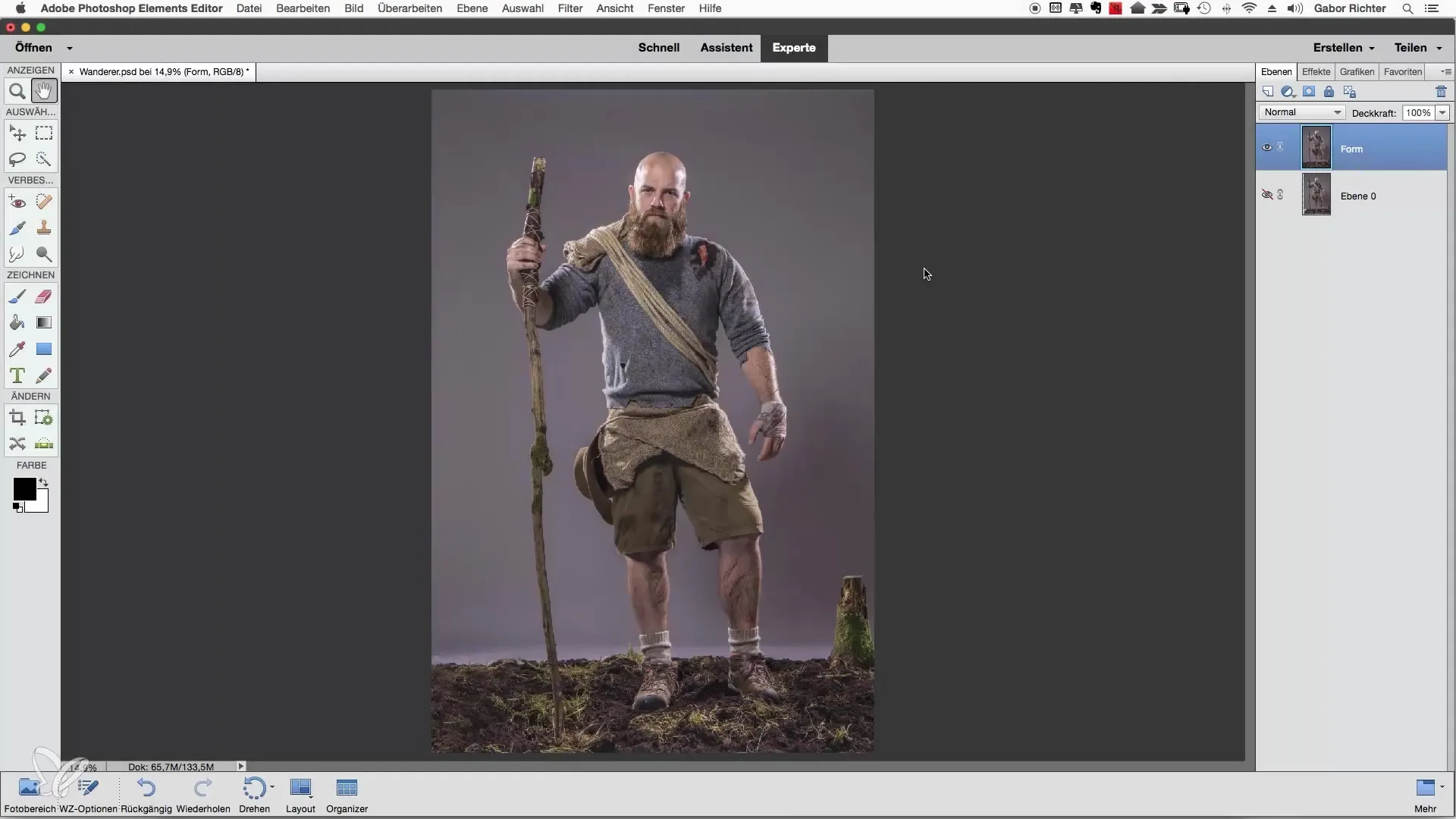Switch to Assistent mode

tap(726, 47)
